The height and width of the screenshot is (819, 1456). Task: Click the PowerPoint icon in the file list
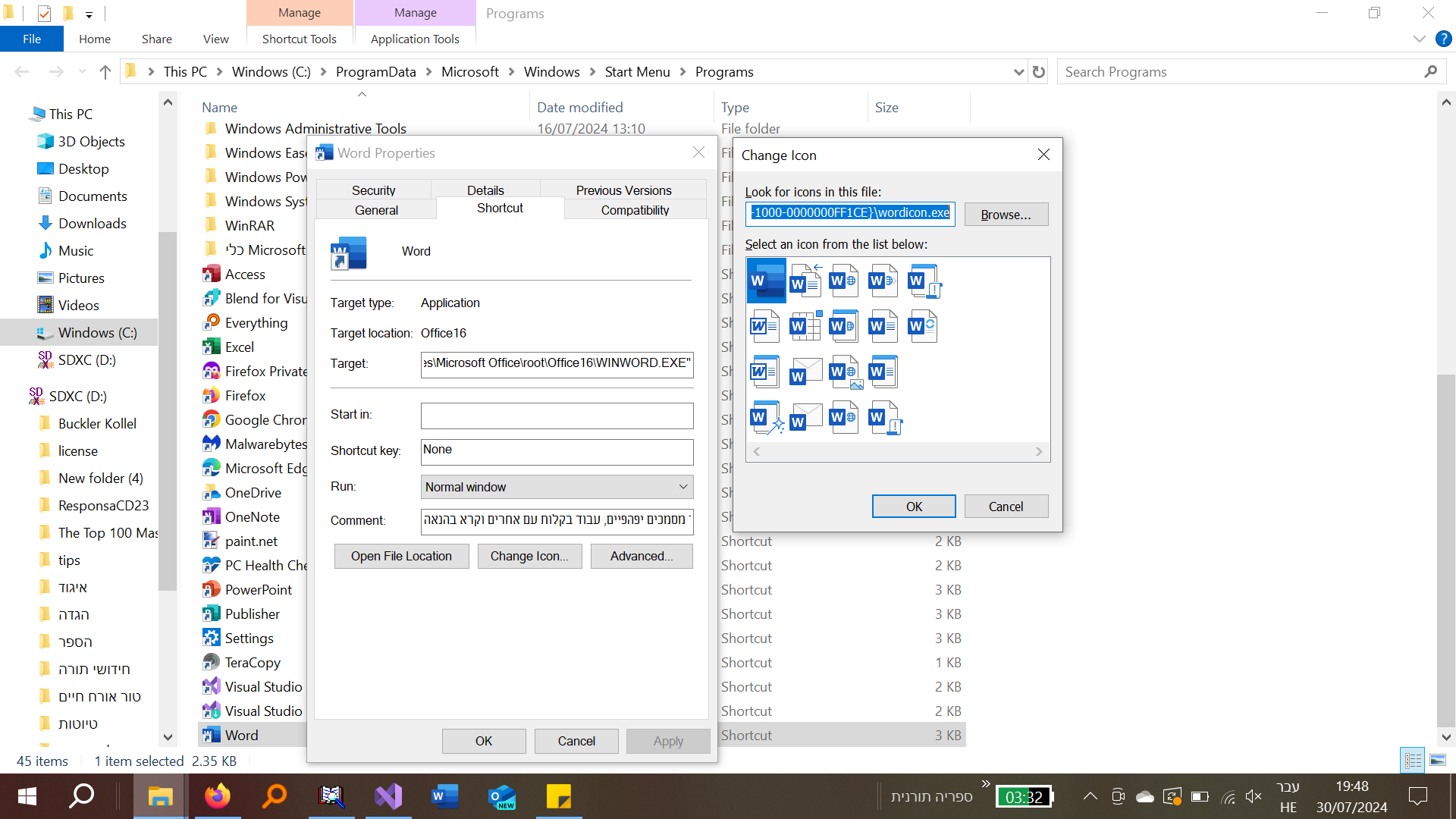[212, 590]
